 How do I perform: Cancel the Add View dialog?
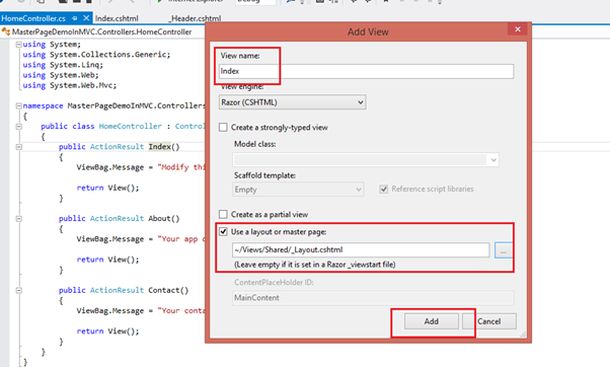(x=489, y=321)
